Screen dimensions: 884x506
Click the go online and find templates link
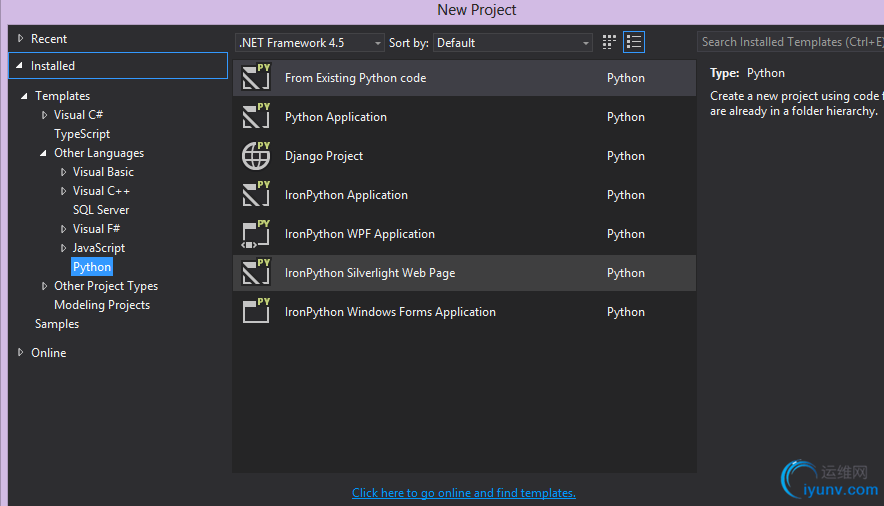click(464, 493)
